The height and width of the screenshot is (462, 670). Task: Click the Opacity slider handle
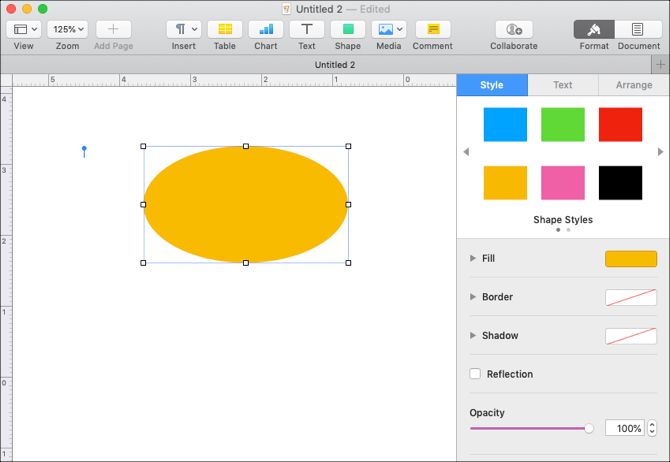tap(589, 428)
